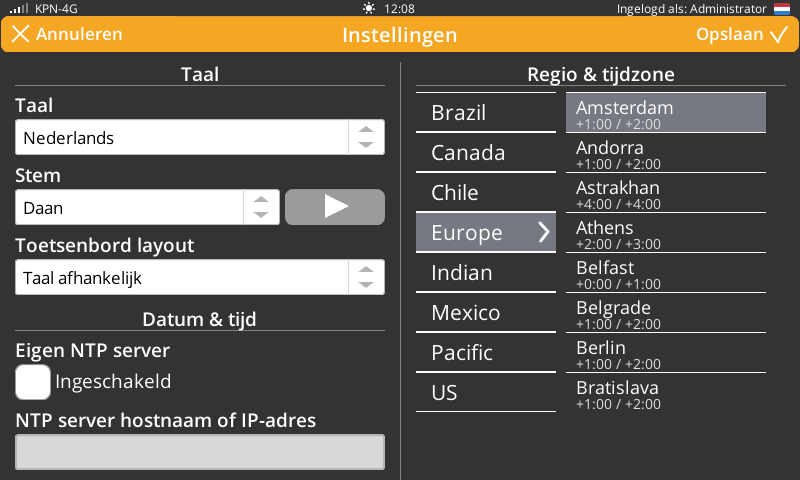
Task: Select the Amsterdam time zone
Action: click(x=666, y=113)
